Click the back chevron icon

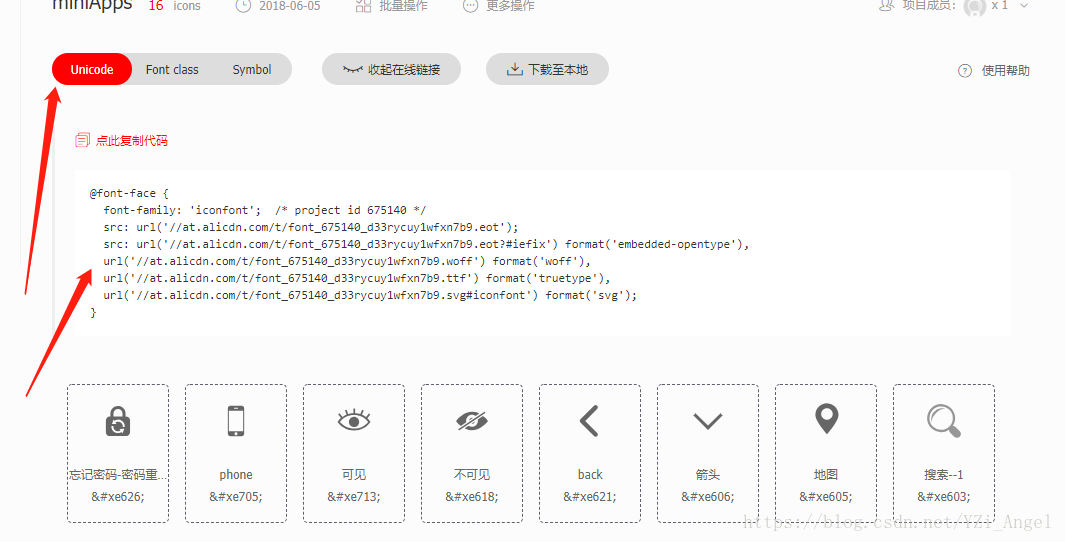pos(589,420)
